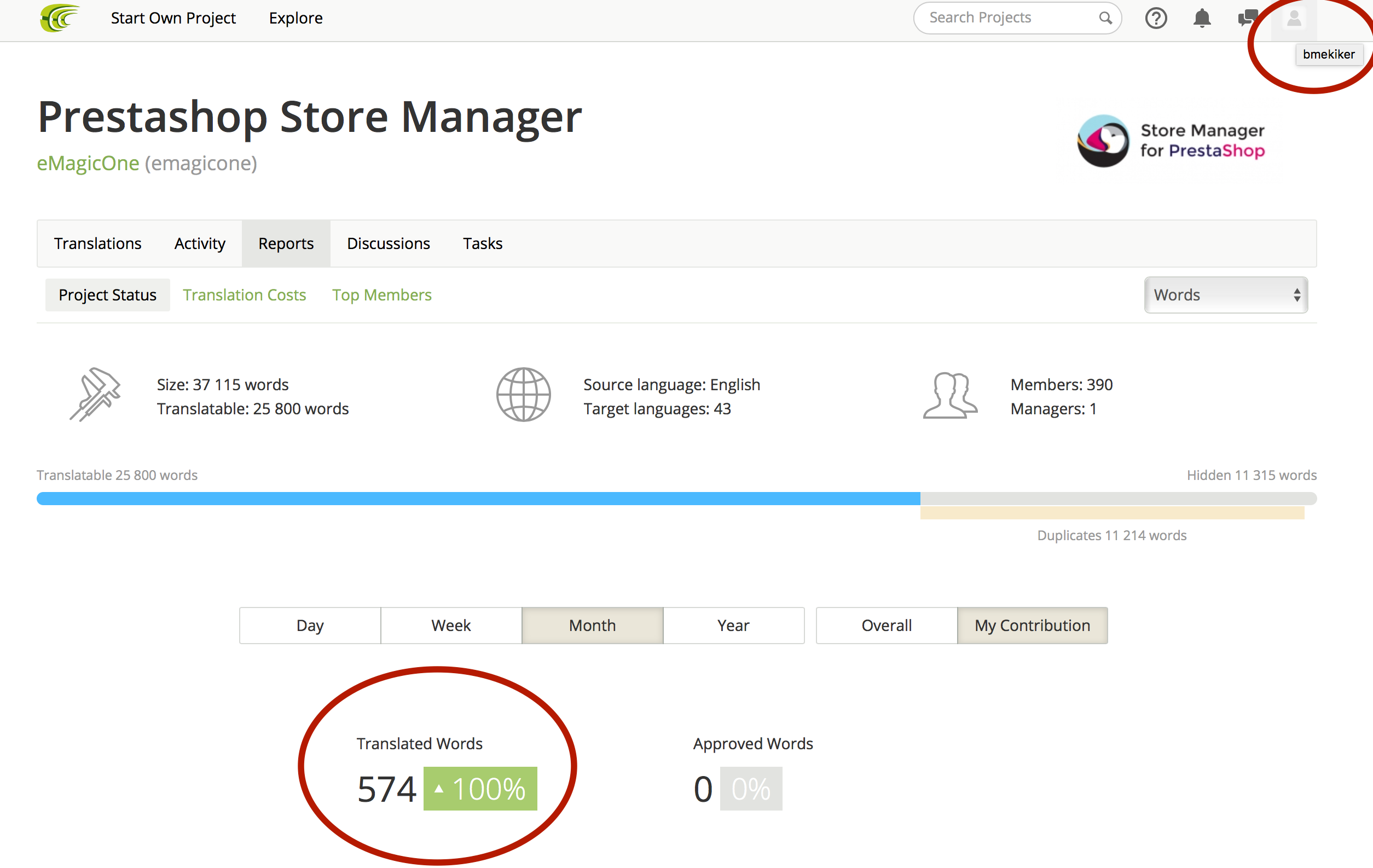Open the help question mark icon
Screen dimensions: 1373x868
coord(1156,18)
